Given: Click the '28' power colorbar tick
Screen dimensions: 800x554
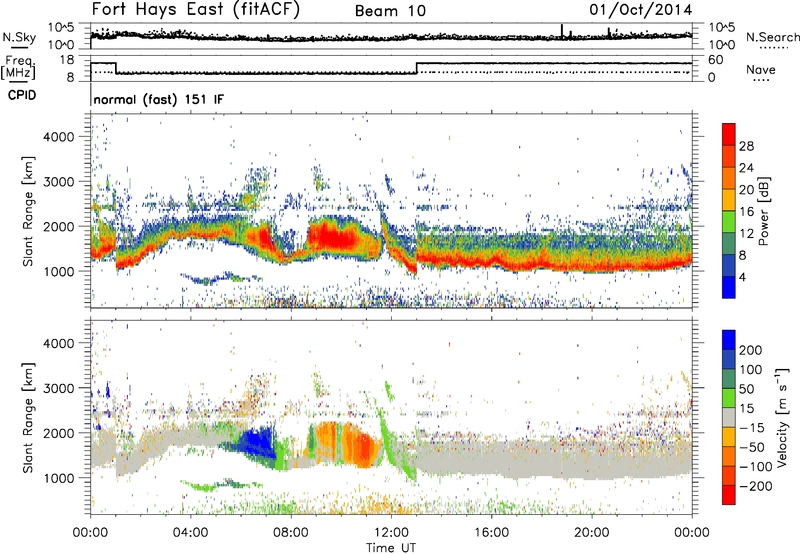Looking at the screenshot, I should [746, 146].
